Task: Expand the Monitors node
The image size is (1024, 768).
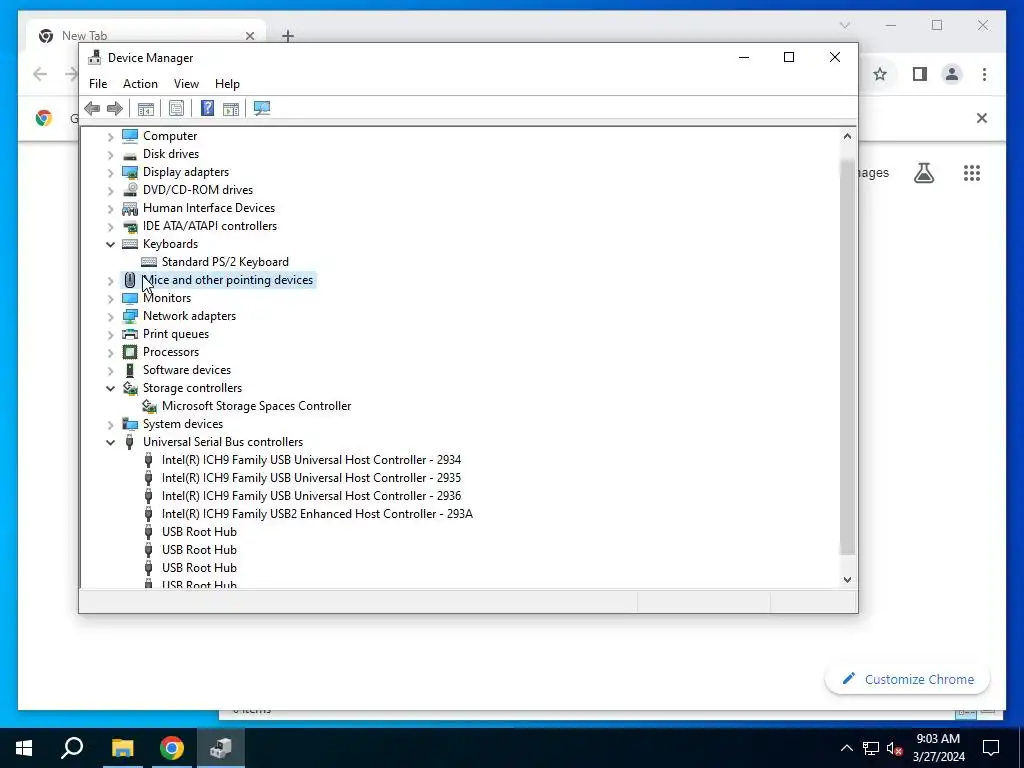Action: 110,298
